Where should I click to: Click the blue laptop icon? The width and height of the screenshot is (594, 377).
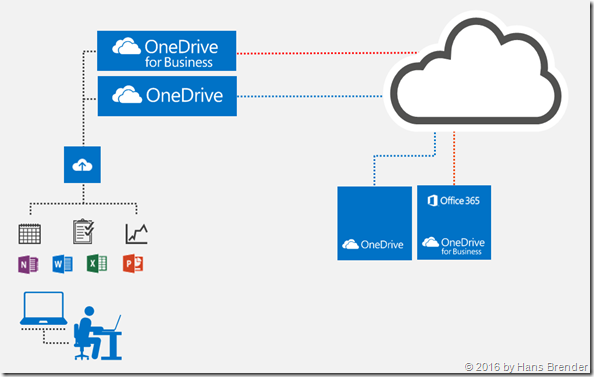44,308
